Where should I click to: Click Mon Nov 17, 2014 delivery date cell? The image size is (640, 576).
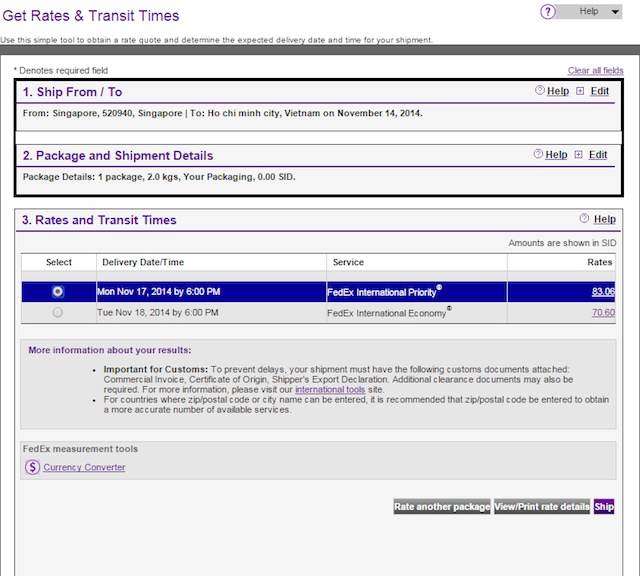(211, 291)
